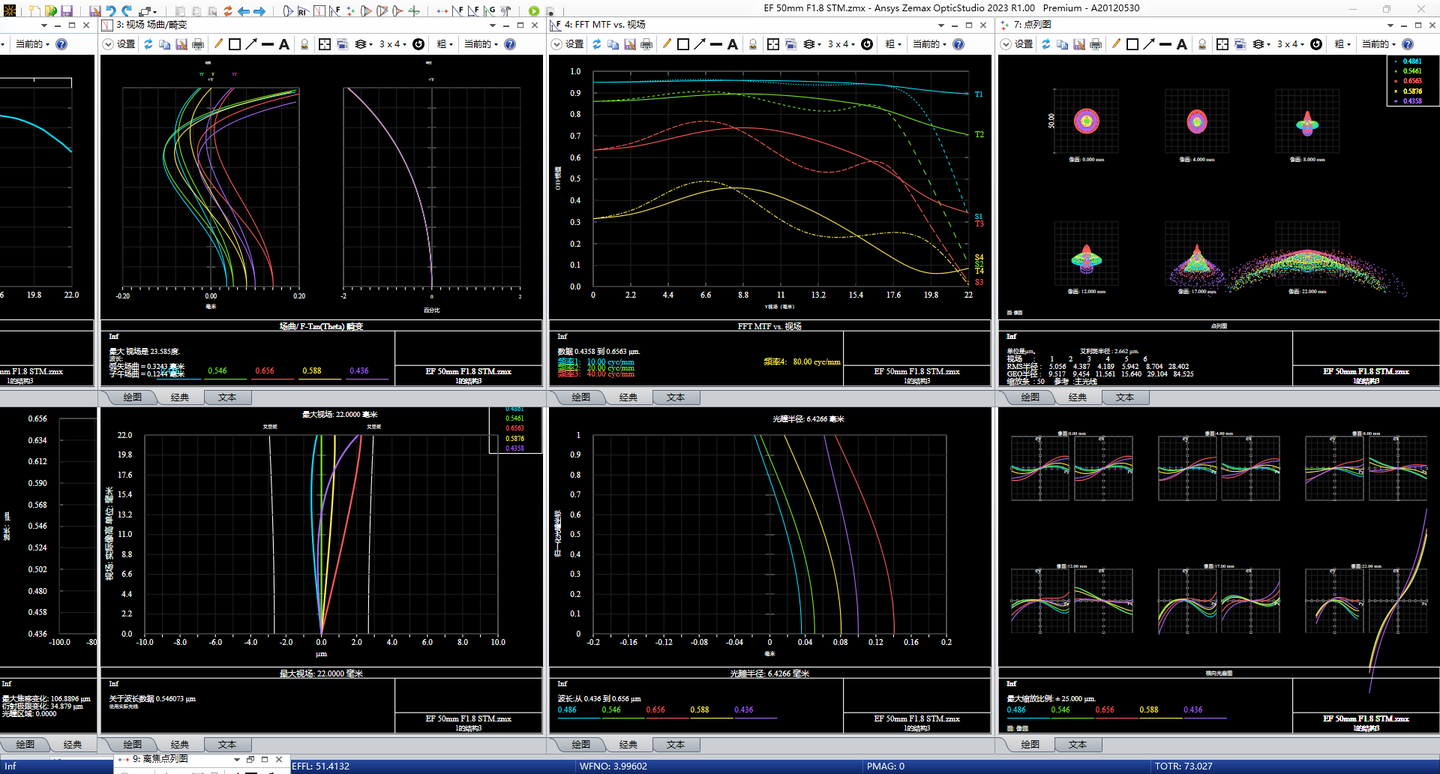Toggle active cursor icon in window 7 toolbar

tap(1316, 44)
